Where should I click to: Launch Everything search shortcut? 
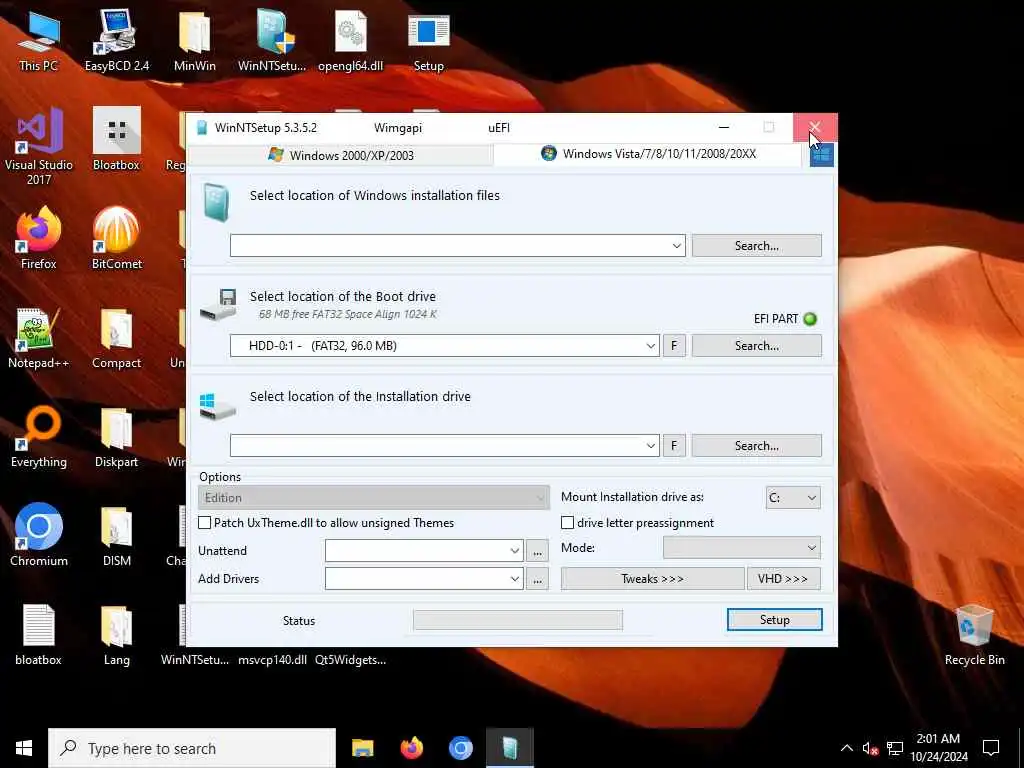coord(39,438)
